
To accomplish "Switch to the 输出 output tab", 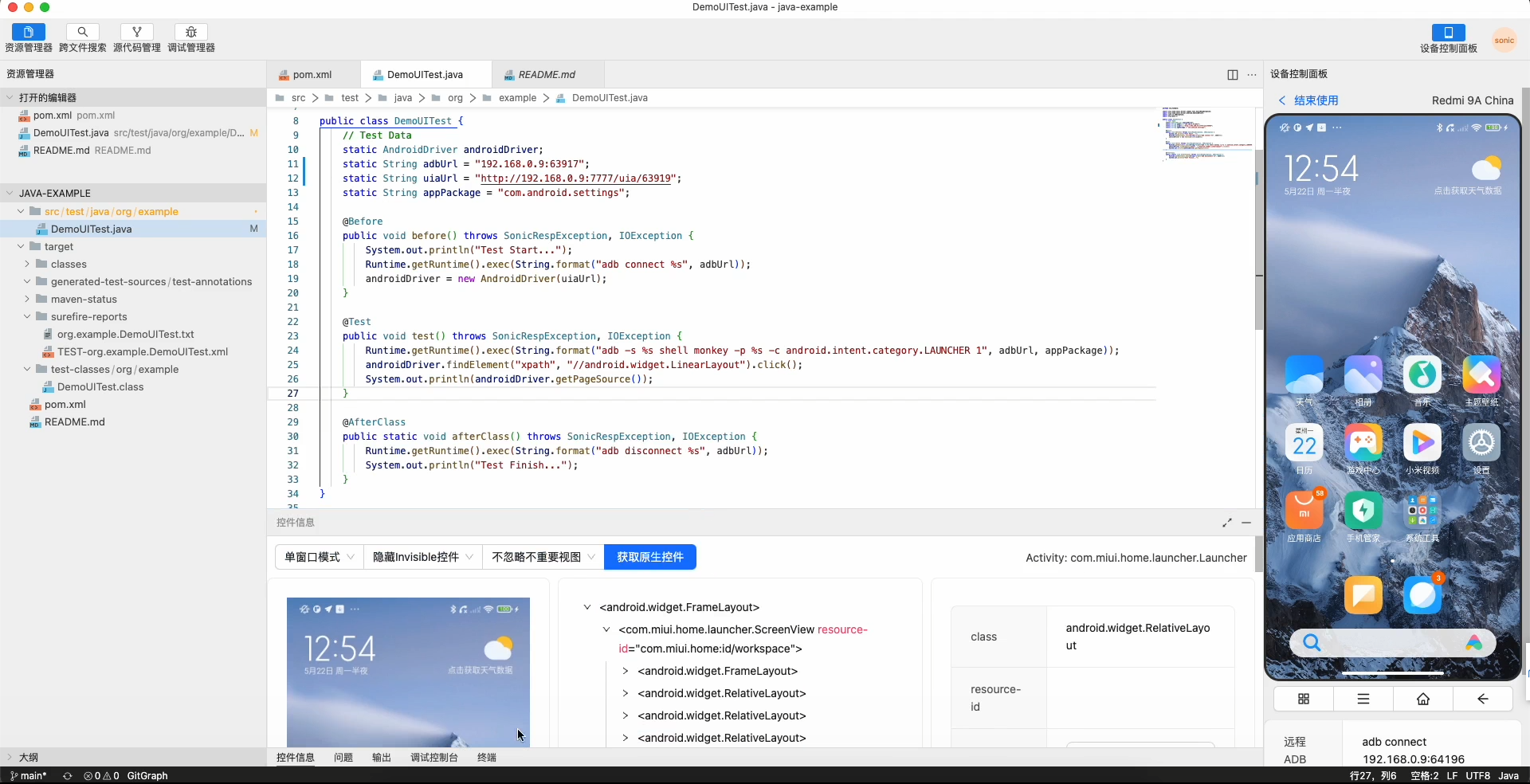I will 382,758.
